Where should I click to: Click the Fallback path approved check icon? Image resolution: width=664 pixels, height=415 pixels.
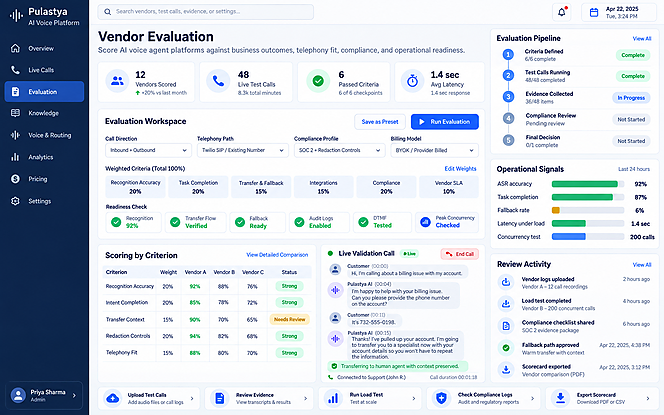coord(506,348)
